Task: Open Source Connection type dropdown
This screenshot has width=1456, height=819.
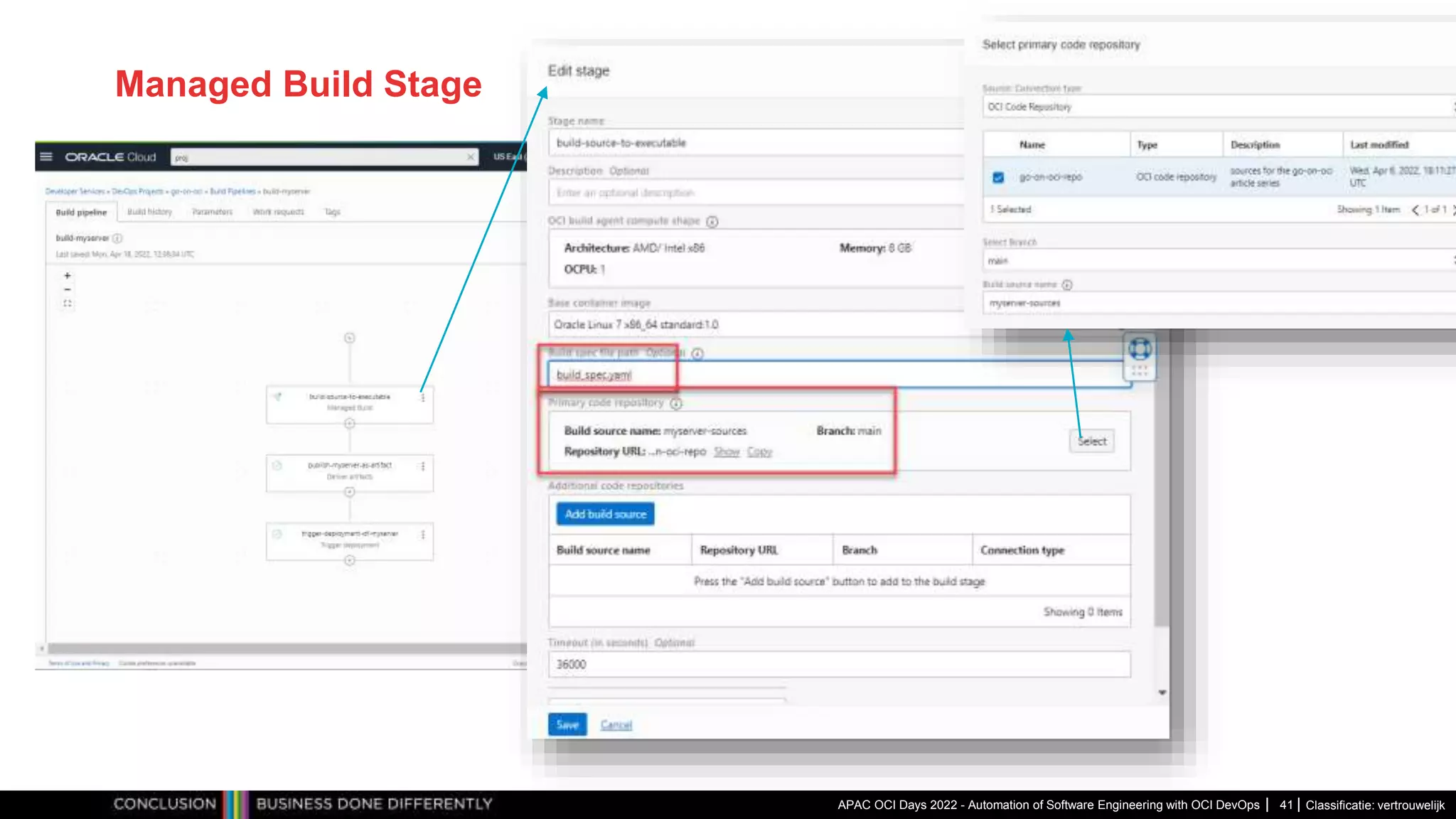Action: pyautogui.click(x=1219, y=107)
